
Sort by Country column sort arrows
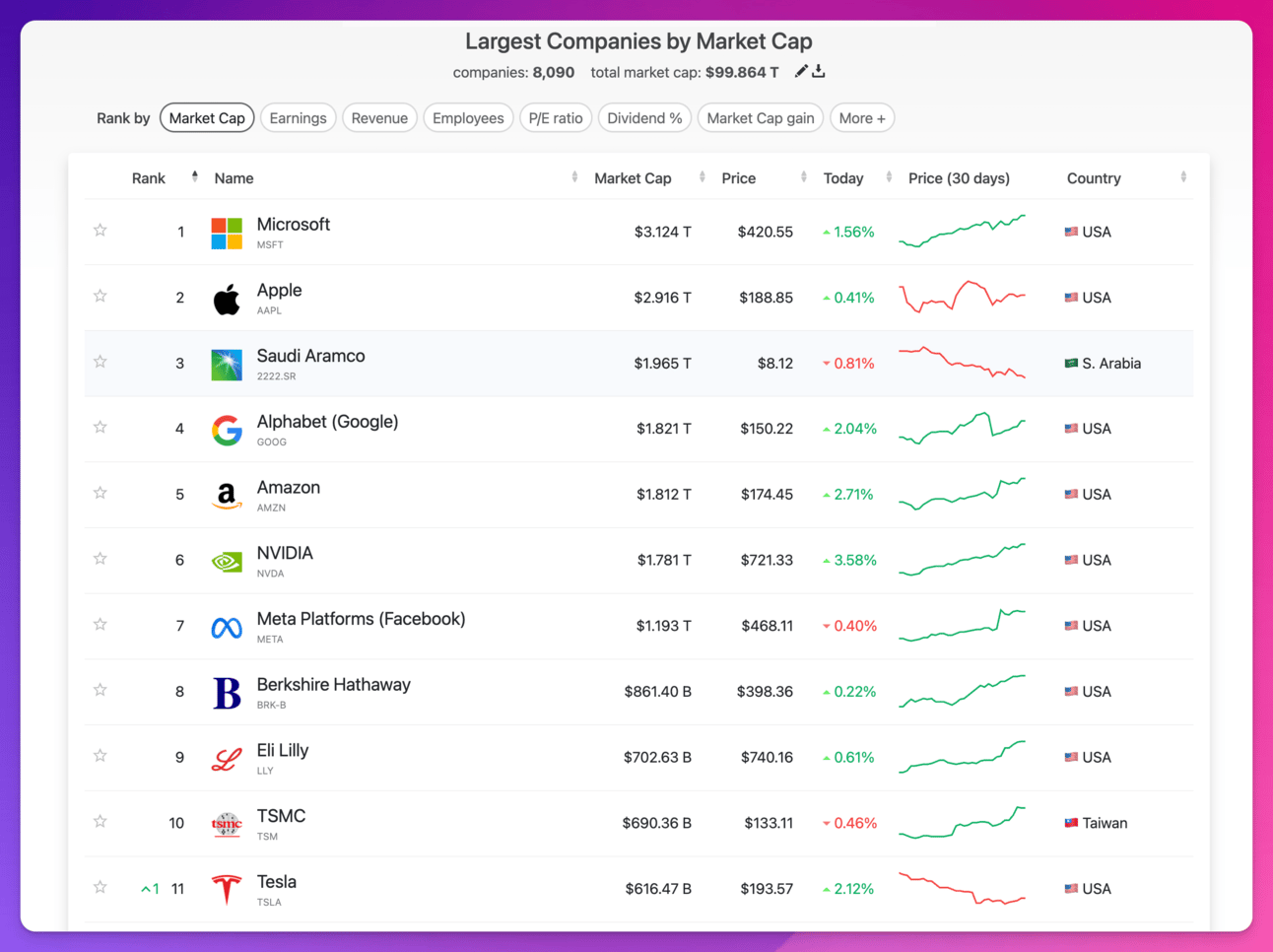[1183, 177]
